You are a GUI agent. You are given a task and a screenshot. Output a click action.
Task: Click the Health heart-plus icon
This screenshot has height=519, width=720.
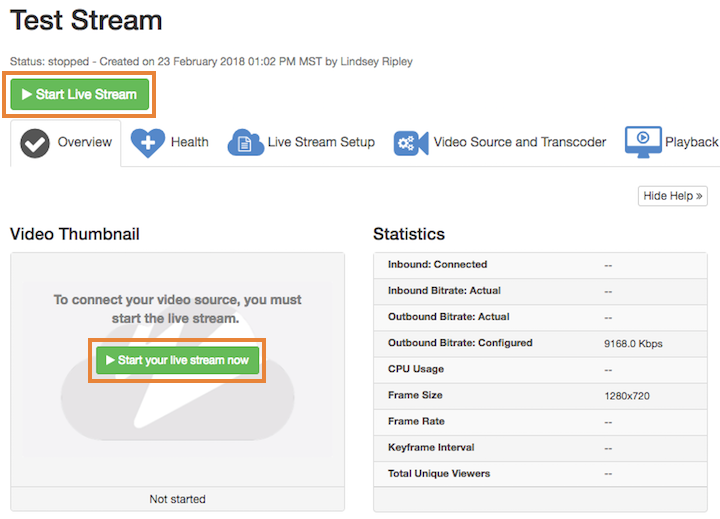(x=148, y=143)
